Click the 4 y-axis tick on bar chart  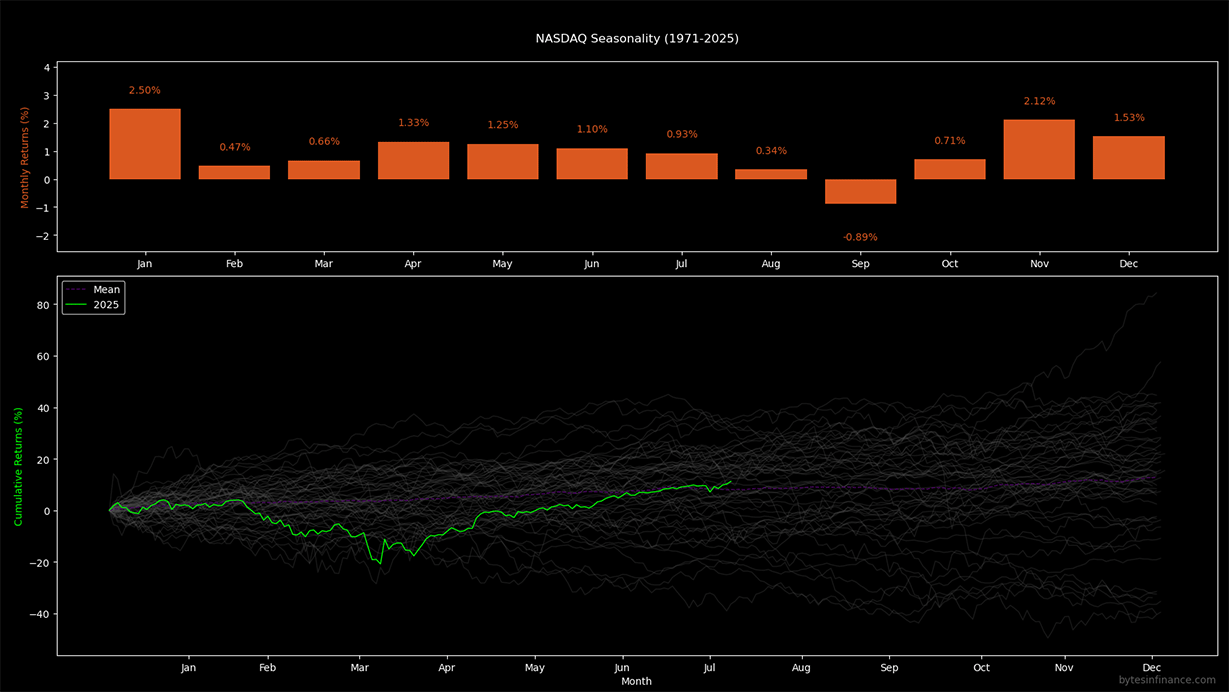point(46,68)
